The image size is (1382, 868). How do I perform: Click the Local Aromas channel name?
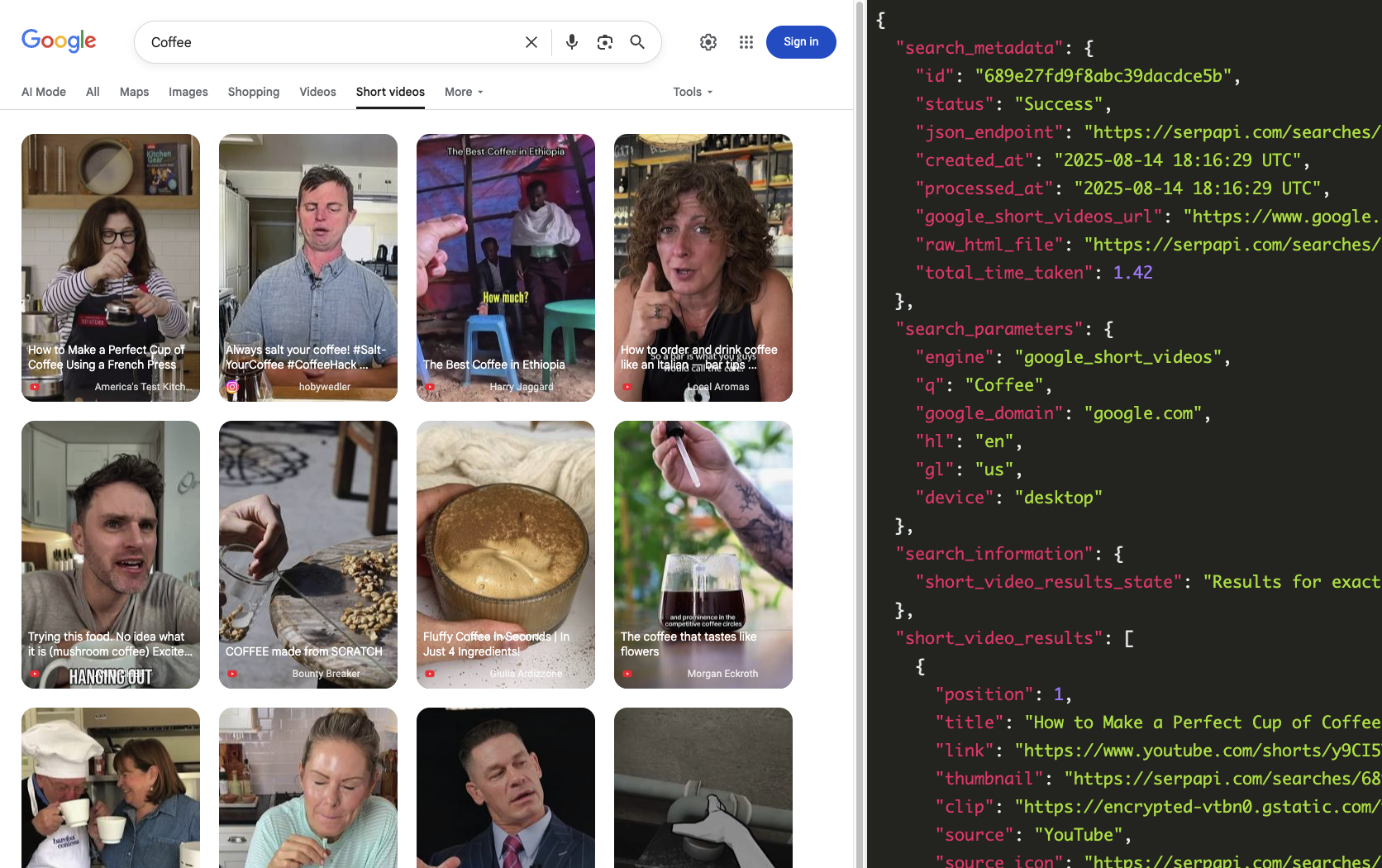coord(718,387)
